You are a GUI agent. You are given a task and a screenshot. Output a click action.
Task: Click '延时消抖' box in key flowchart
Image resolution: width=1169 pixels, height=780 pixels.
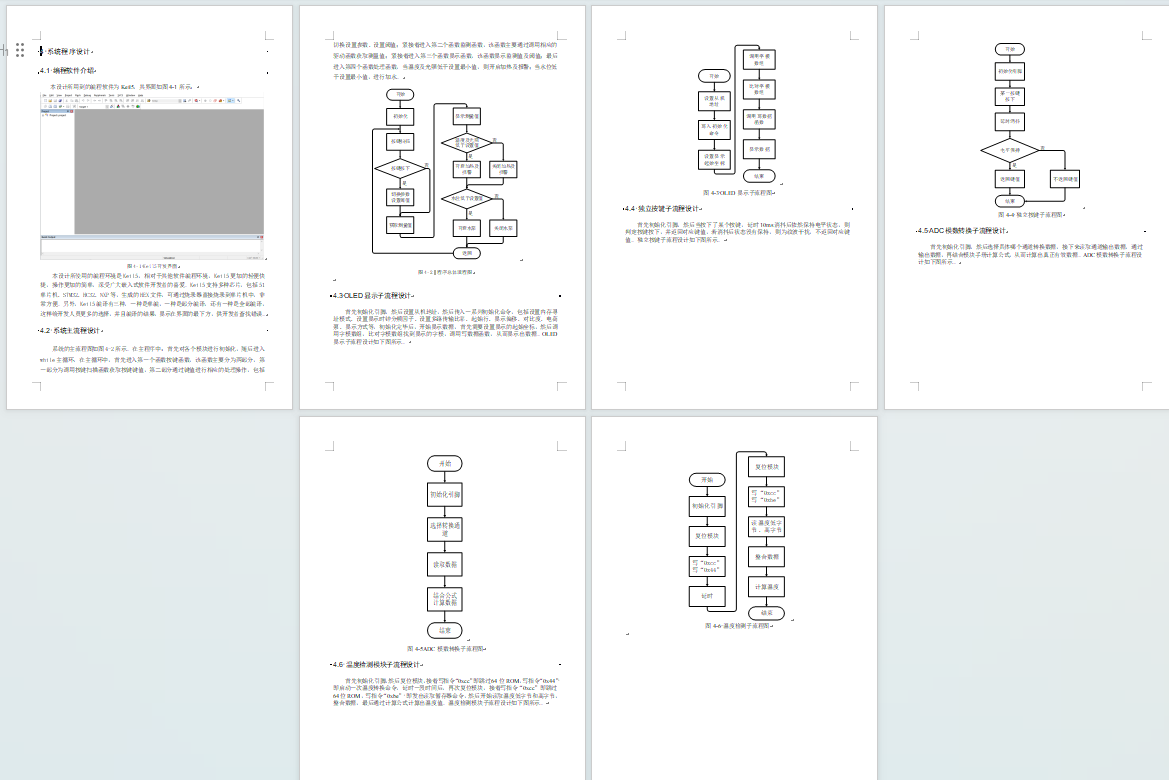pos(1009,121)
